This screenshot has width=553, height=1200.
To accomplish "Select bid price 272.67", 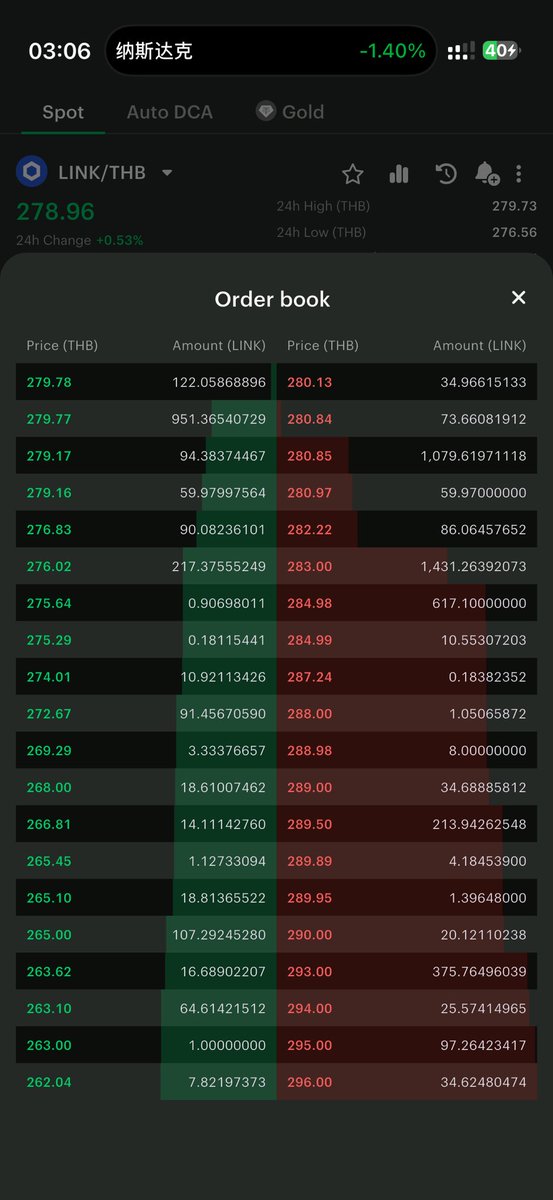I will click(49, 714).
